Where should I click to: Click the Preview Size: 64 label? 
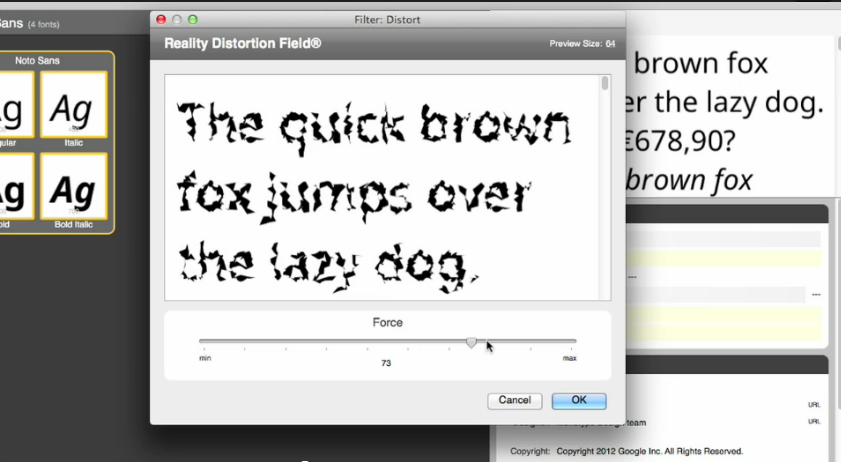pyautogui.click(x=582, y=43)
